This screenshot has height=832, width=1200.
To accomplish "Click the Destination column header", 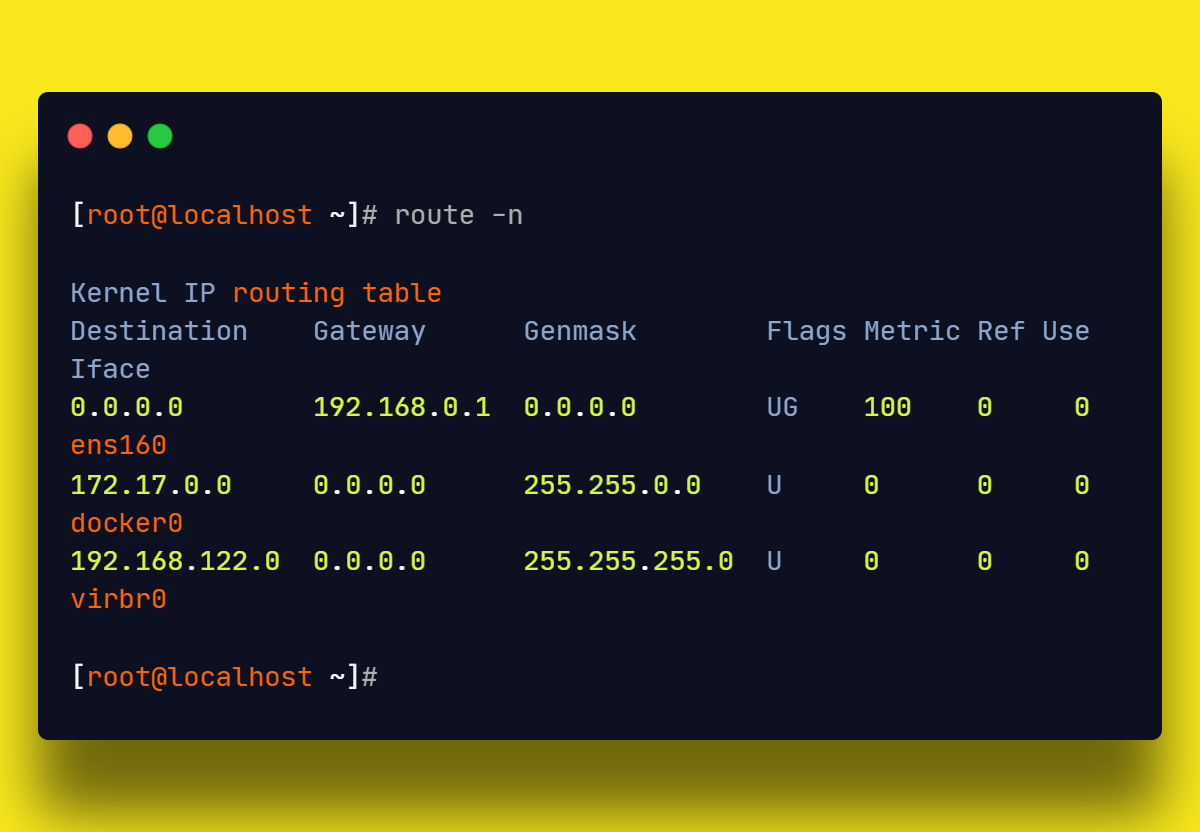I will (x=158, y=330).
